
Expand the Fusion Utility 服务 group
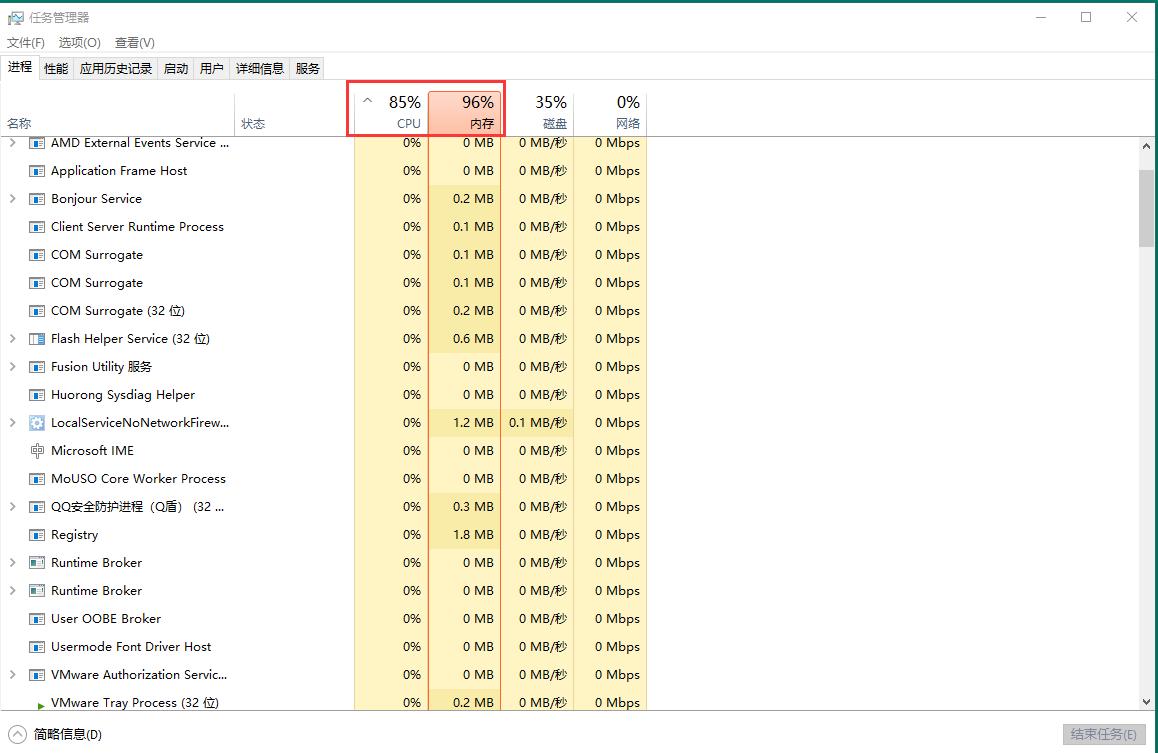(x=12, y=367)
